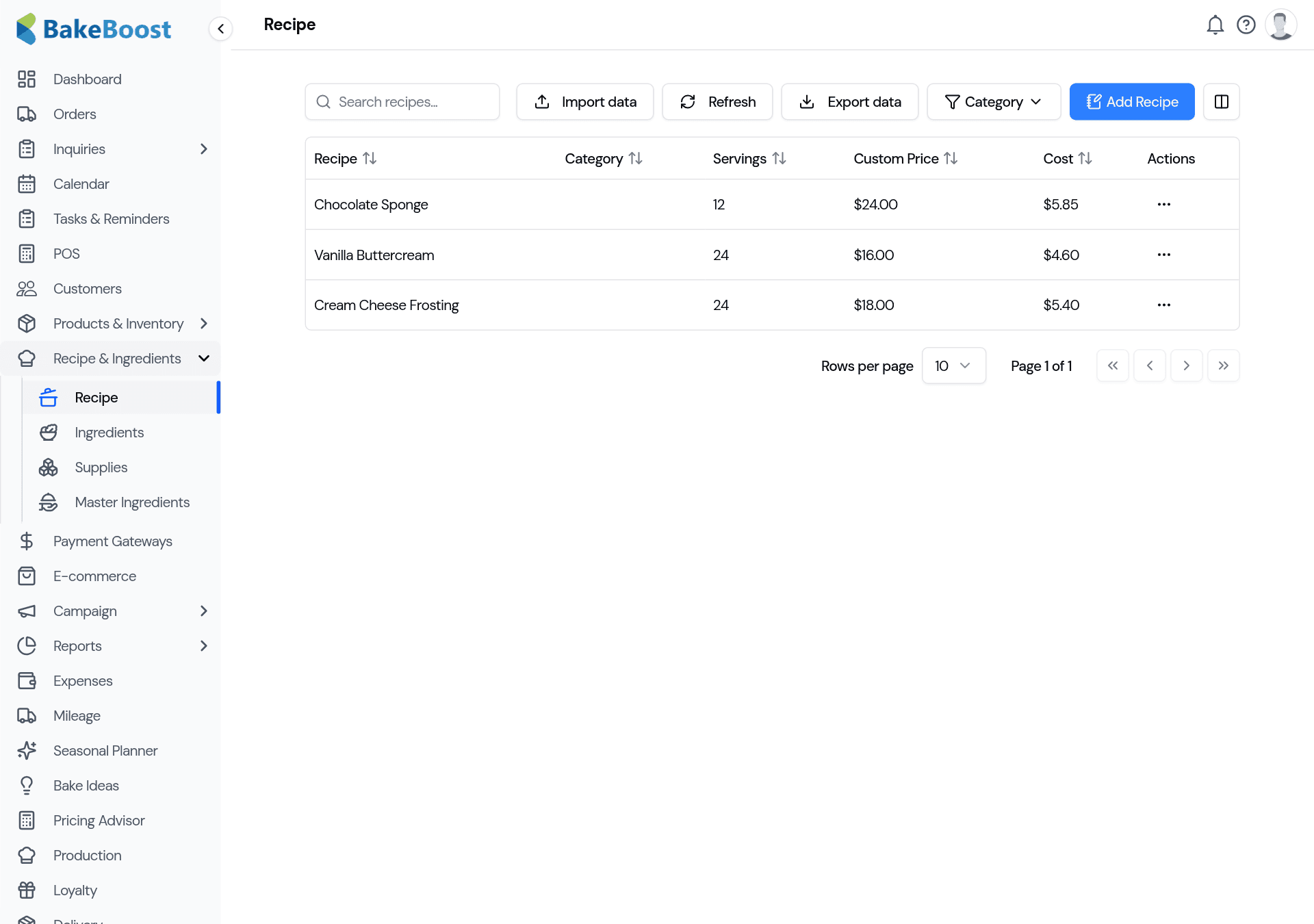Click the Add Recipe button
Screen dimensions: 1314x924
point(1132,102)
